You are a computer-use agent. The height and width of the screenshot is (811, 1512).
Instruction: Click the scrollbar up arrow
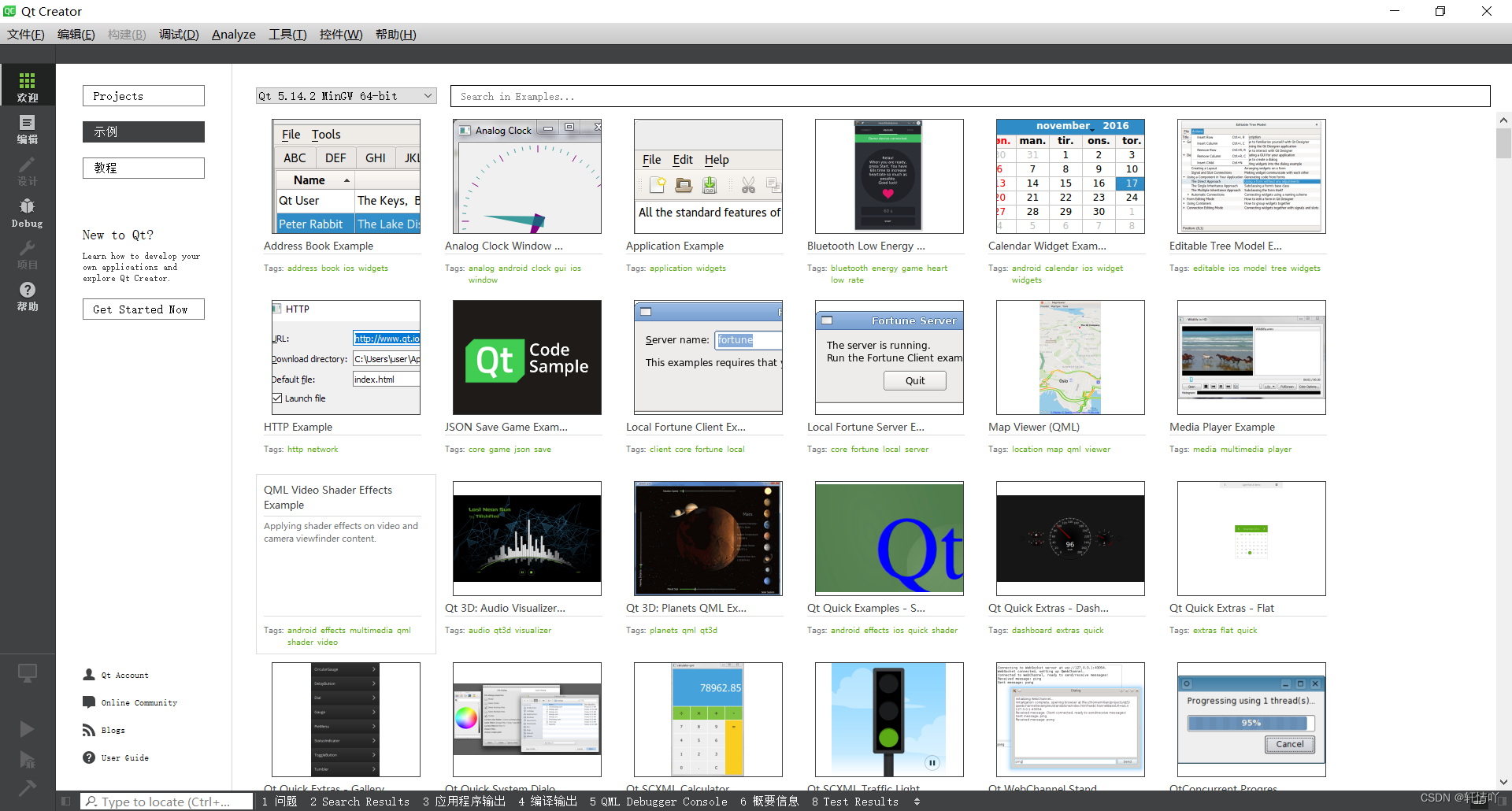1503,120
